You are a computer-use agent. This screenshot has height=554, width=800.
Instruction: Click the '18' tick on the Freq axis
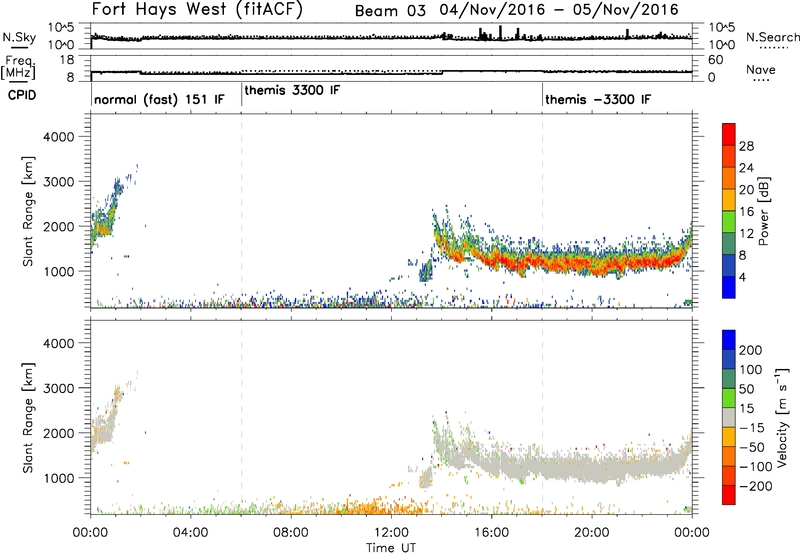67,60
